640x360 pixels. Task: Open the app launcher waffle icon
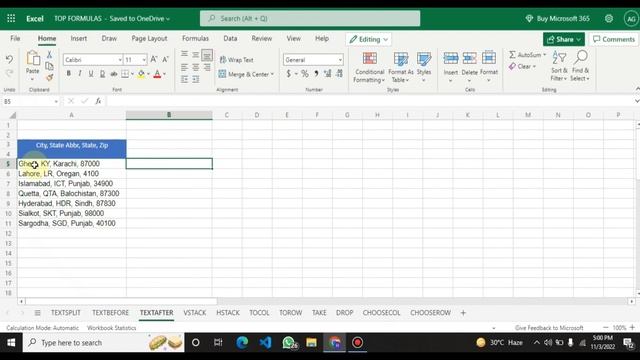click(x=11, y=18)
